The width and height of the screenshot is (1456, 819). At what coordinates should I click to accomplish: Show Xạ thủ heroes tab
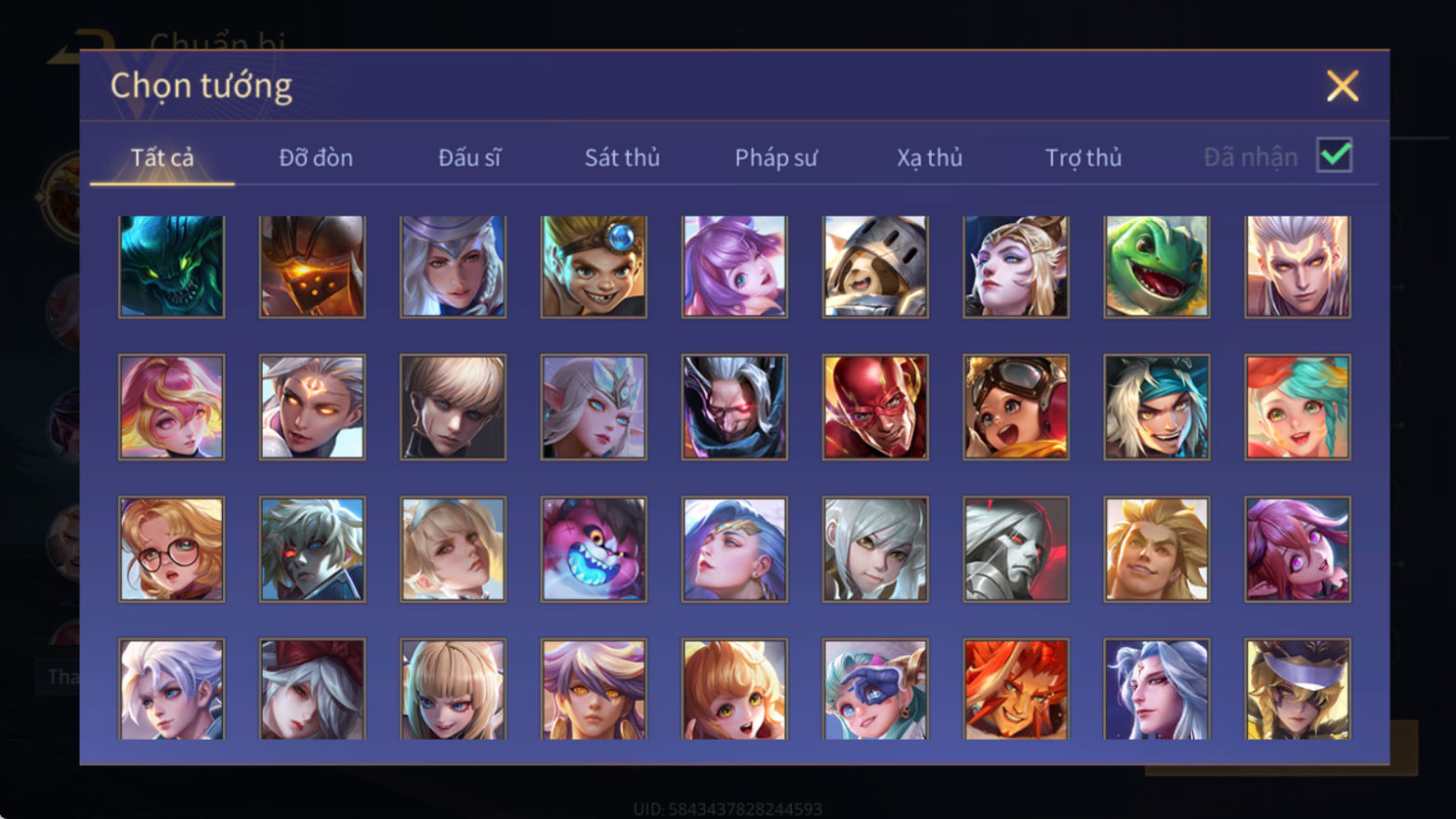tap(929, 158)
